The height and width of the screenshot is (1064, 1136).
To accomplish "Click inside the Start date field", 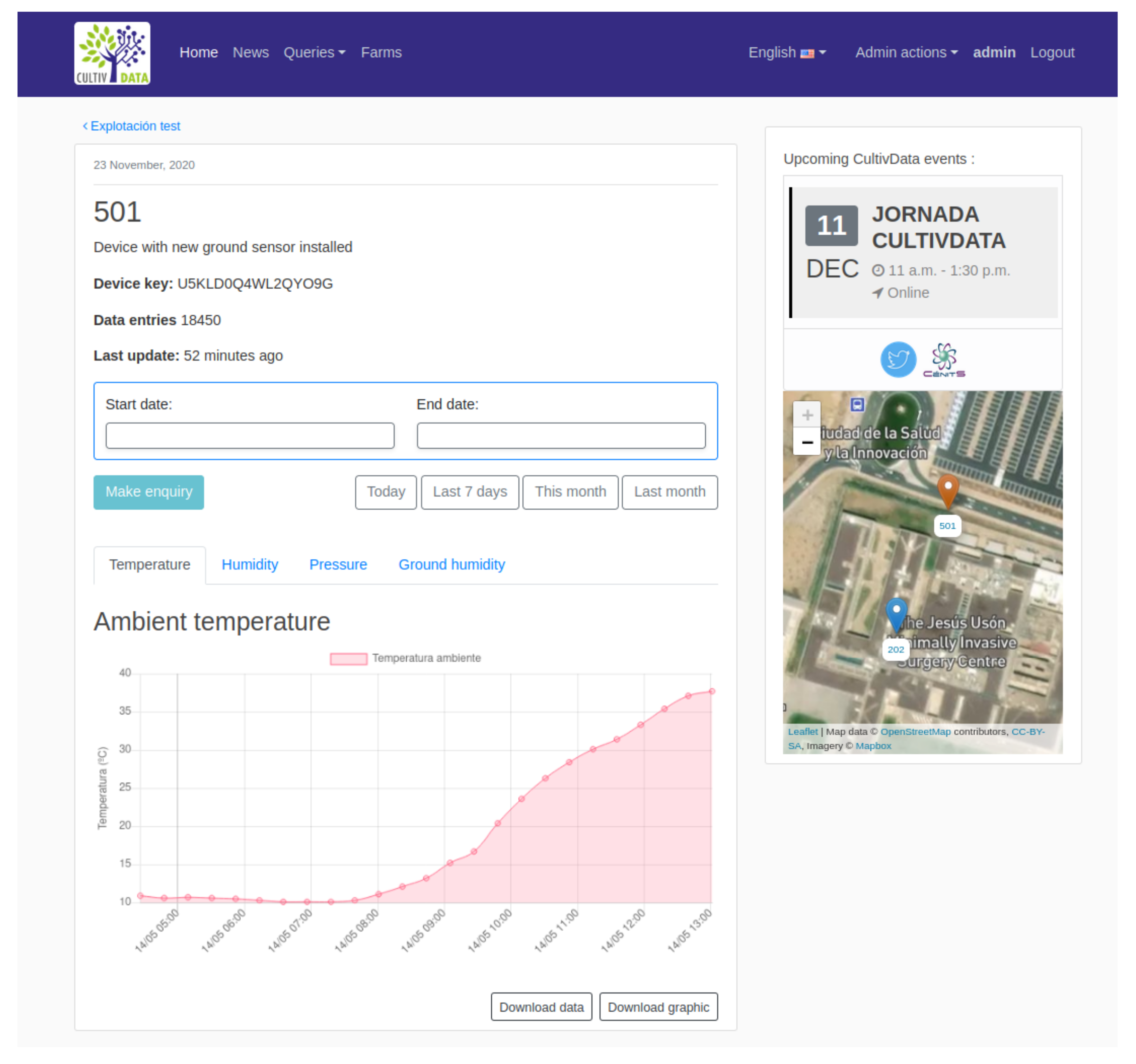I will (250, 435).
